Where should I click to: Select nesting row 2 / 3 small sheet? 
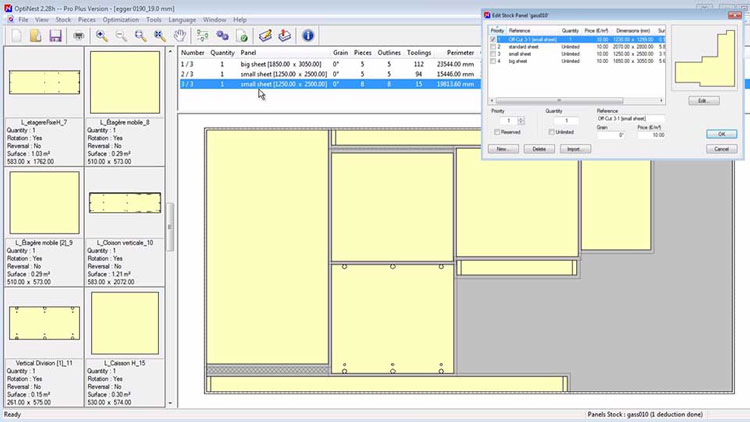click(x=330, y=74)
